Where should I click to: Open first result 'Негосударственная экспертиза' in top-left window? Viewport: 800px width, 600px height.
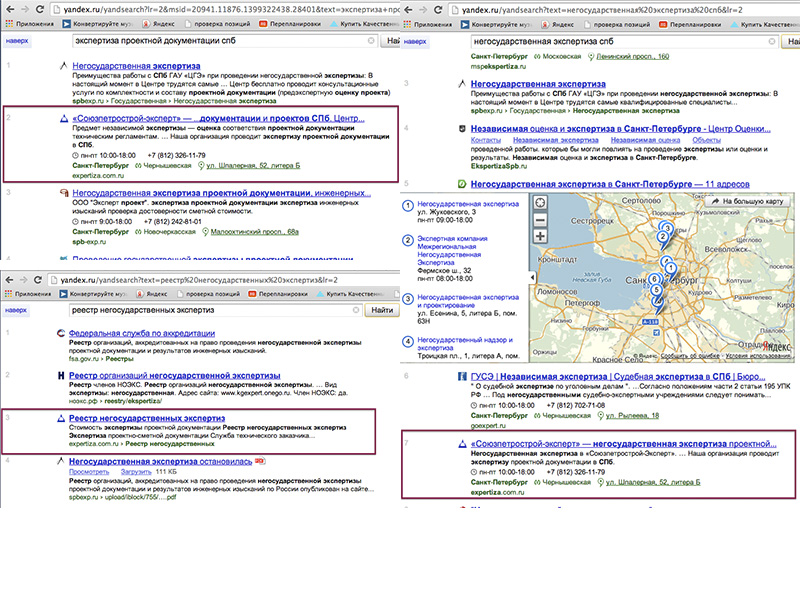(136, 66)
